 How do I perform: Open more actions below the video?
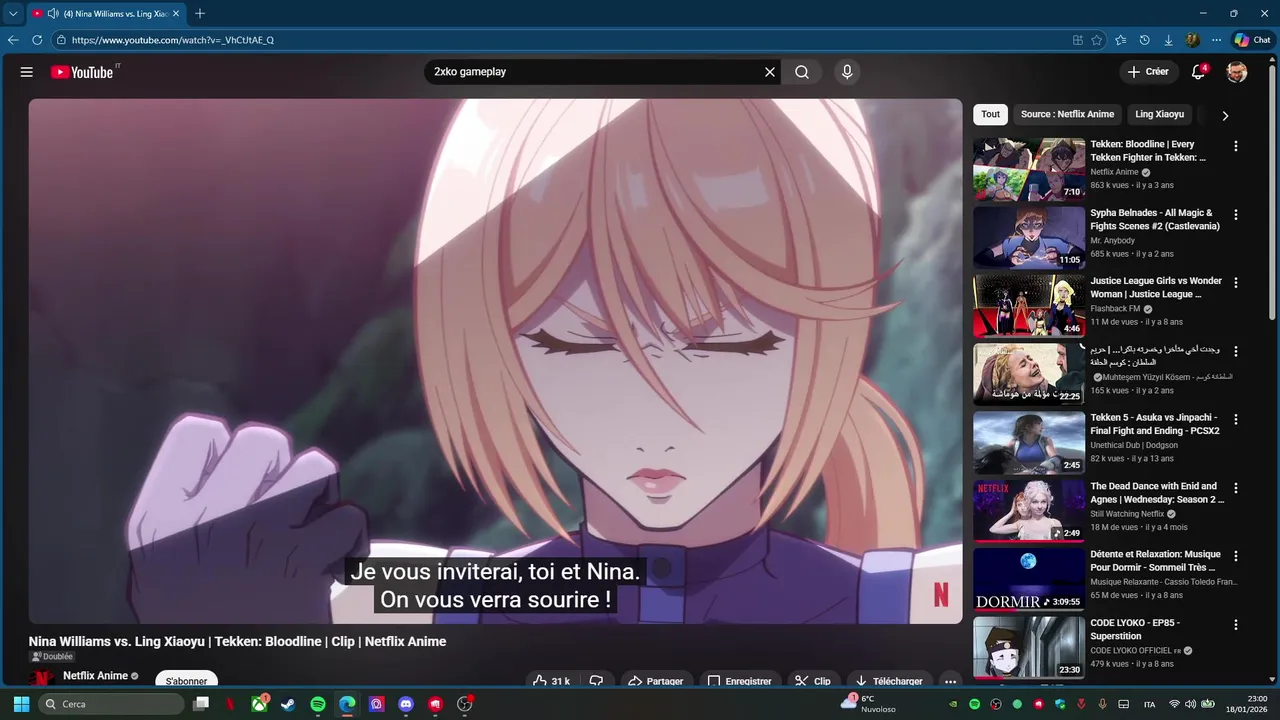coord(950,681)
